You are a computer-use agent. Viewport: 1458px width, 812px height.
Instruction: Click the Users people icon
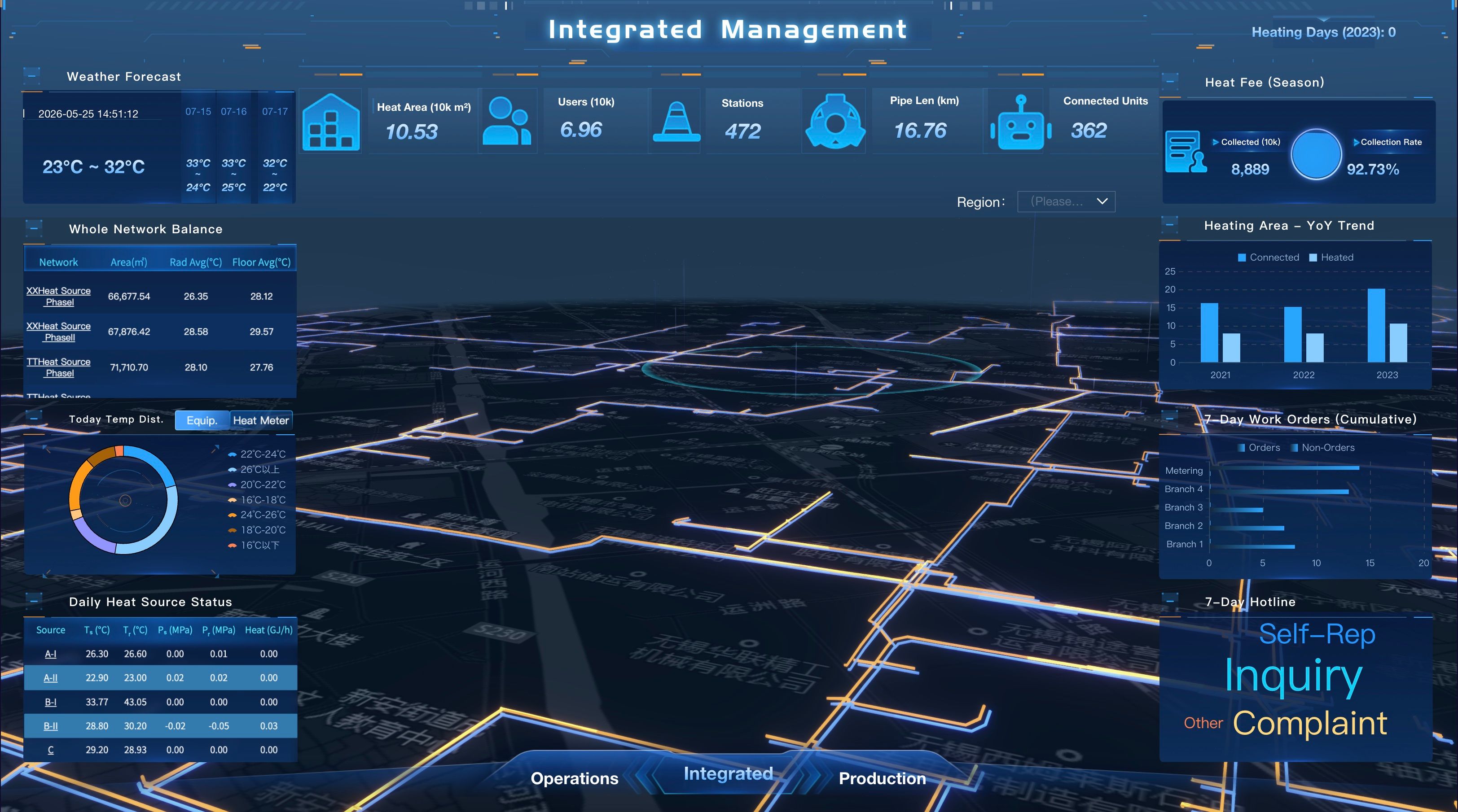pos(506,120)
